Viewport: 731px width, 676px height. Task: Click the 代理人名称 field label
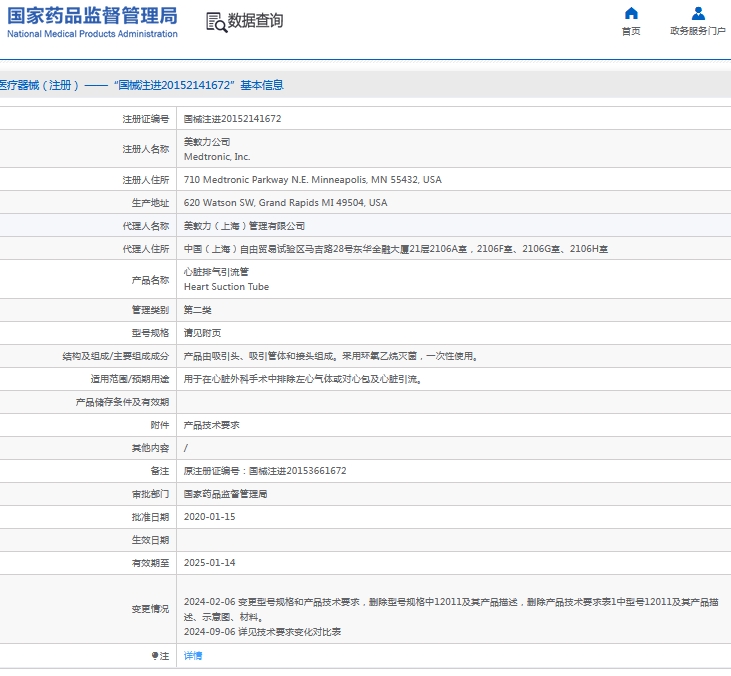145,226
